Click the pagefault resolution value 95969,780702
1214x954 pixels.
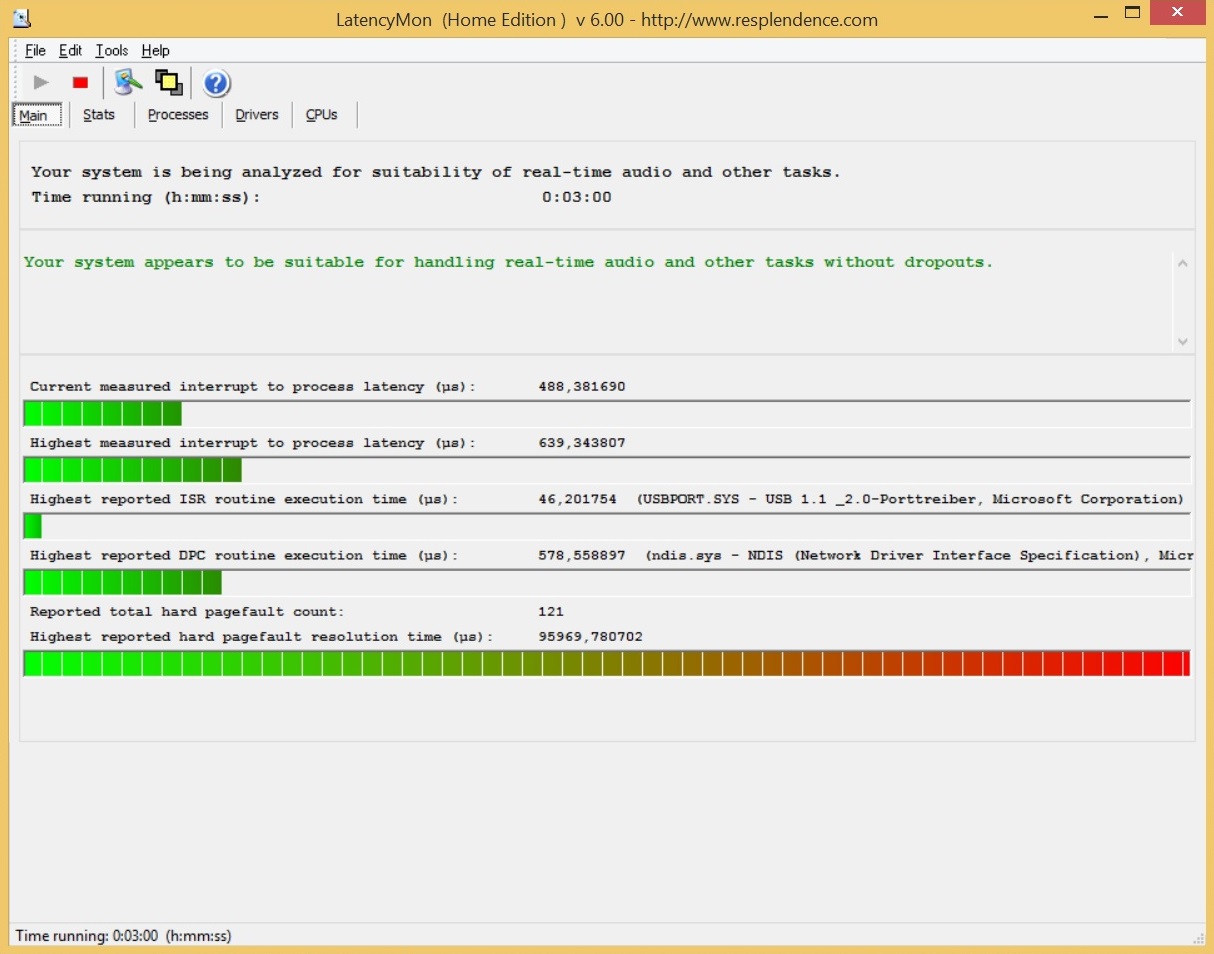[590, 636]
